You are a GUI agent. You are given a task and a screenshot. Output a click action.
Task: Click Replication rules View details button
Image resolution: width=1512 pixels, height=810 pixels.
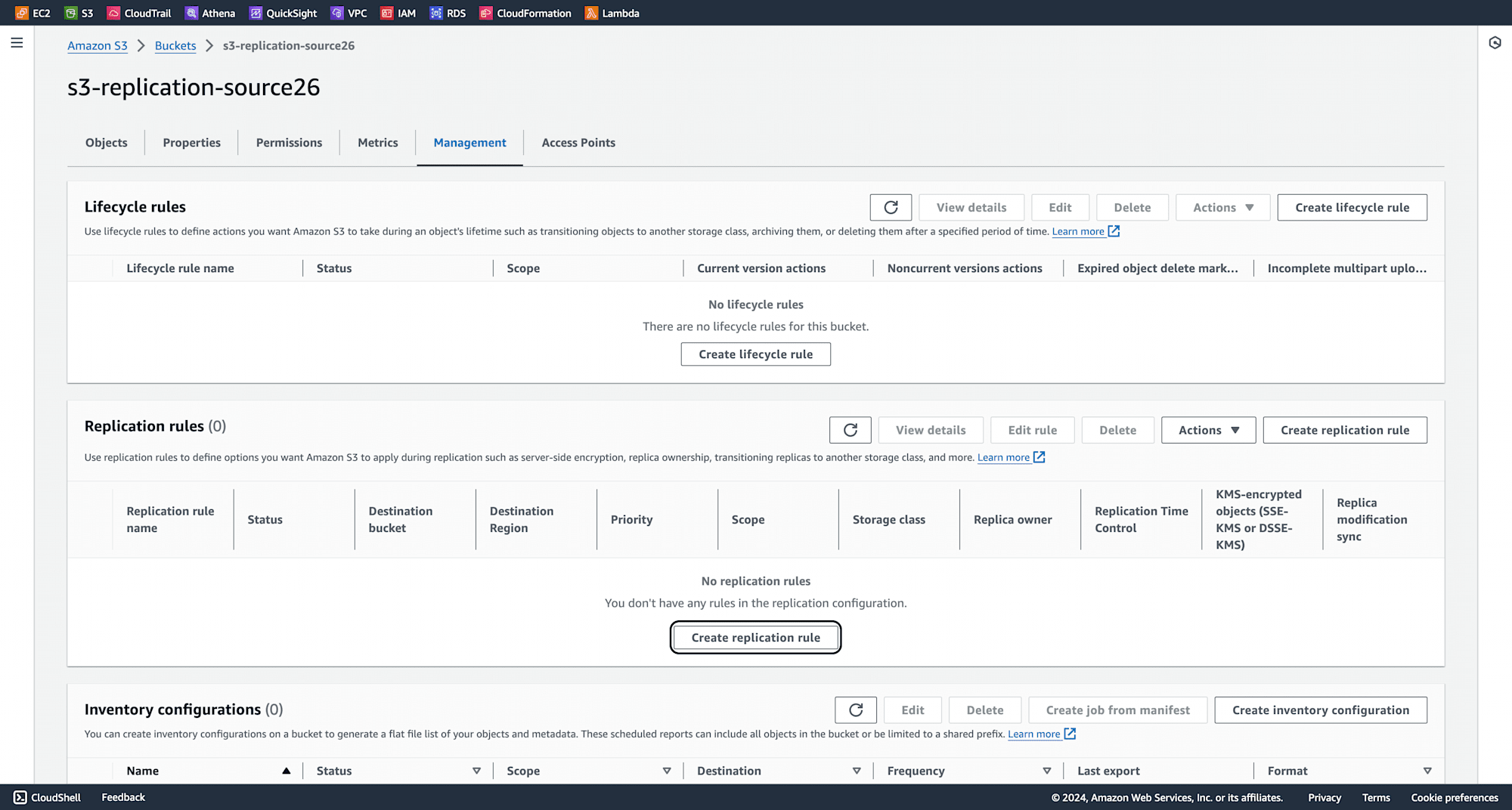coord(931,430)
